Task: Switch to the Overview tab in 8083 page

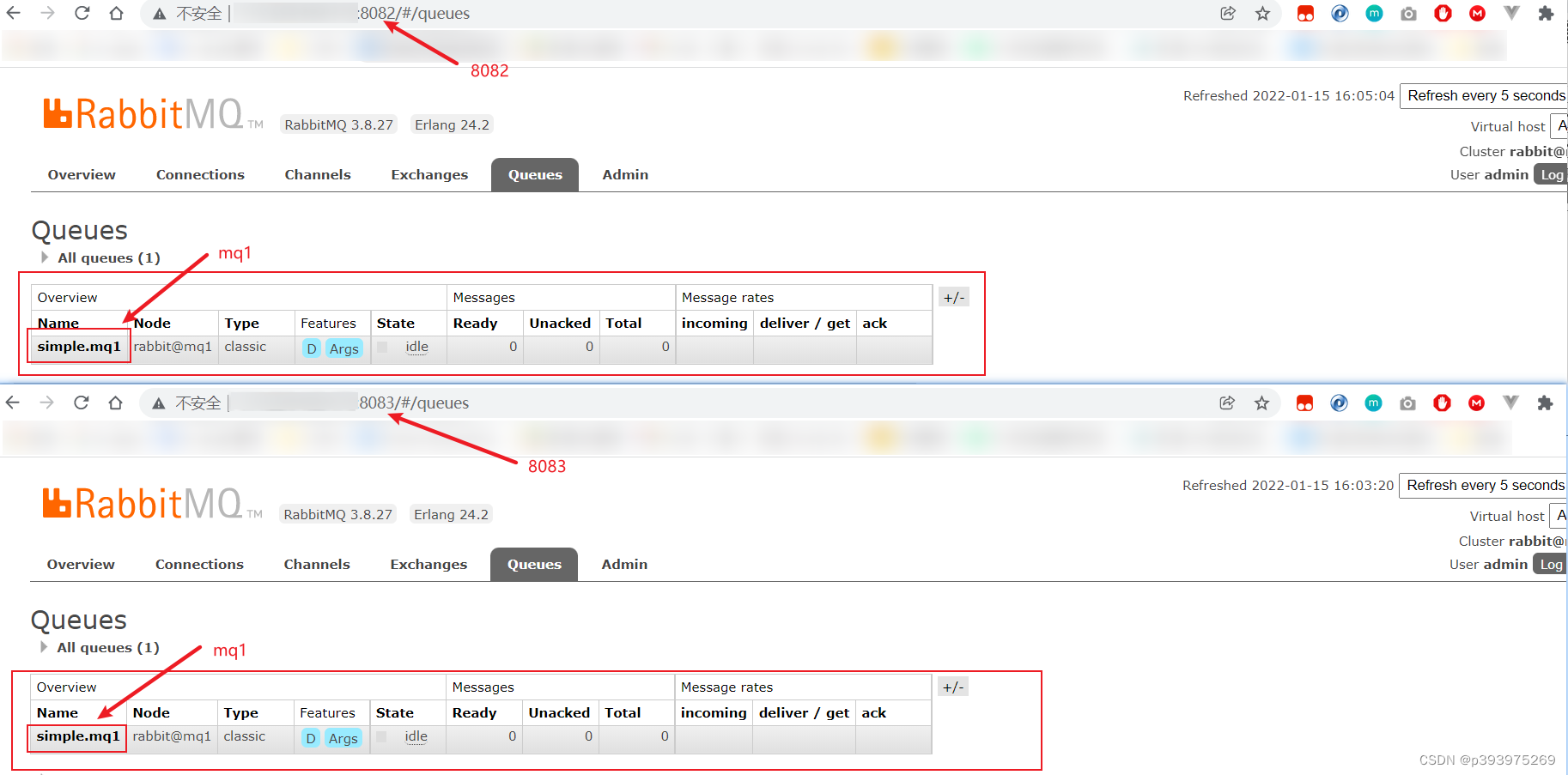Action: tap(81, 565)
